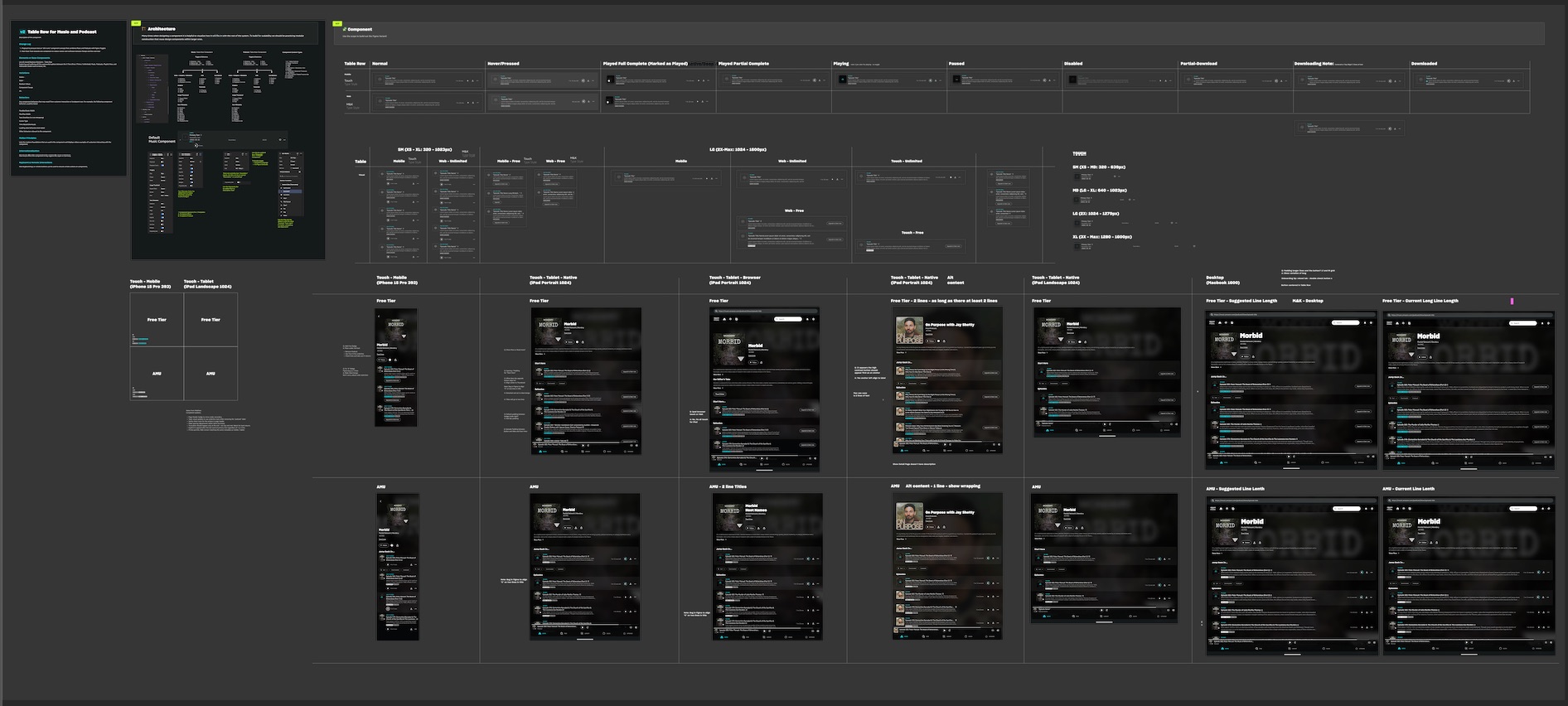Screen dimensions: 1568x706
Task: Select Free Tier iPad Landscape Morbid mockup
Action: click(x=1106, y=372)
